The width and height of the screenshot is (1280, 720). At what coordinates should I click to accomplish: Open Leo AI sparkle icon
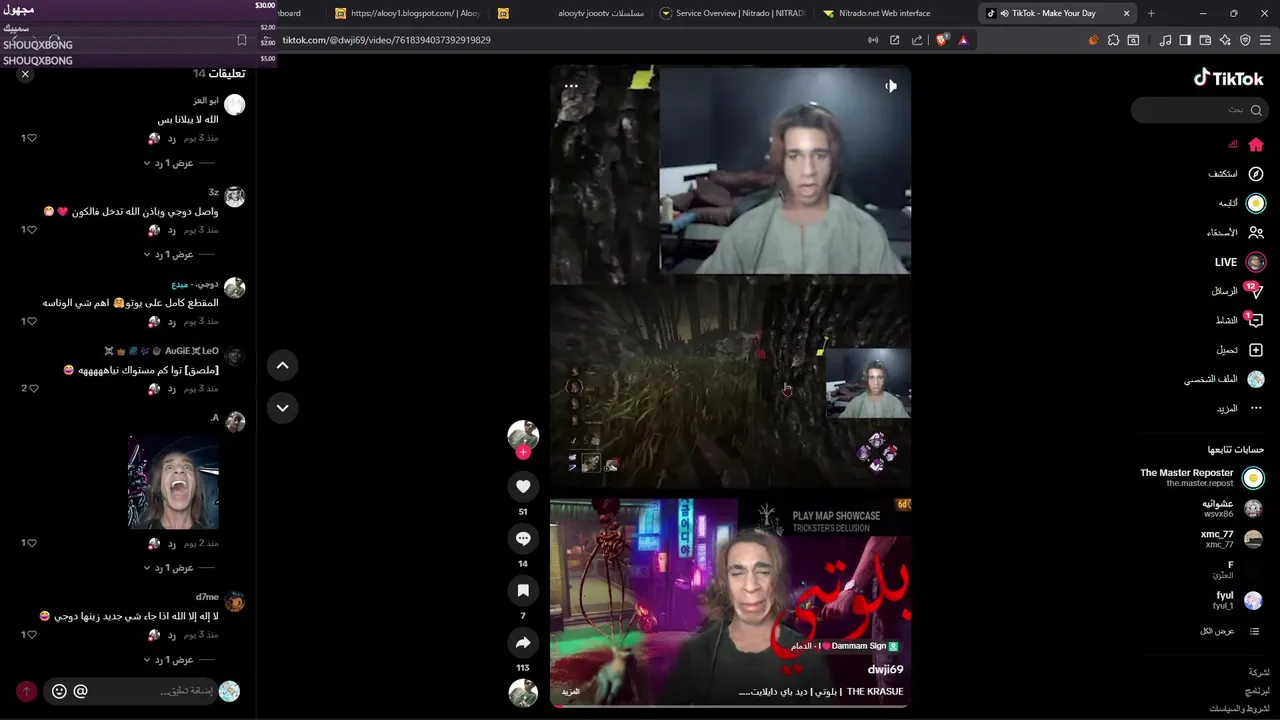coord(1225,40)
